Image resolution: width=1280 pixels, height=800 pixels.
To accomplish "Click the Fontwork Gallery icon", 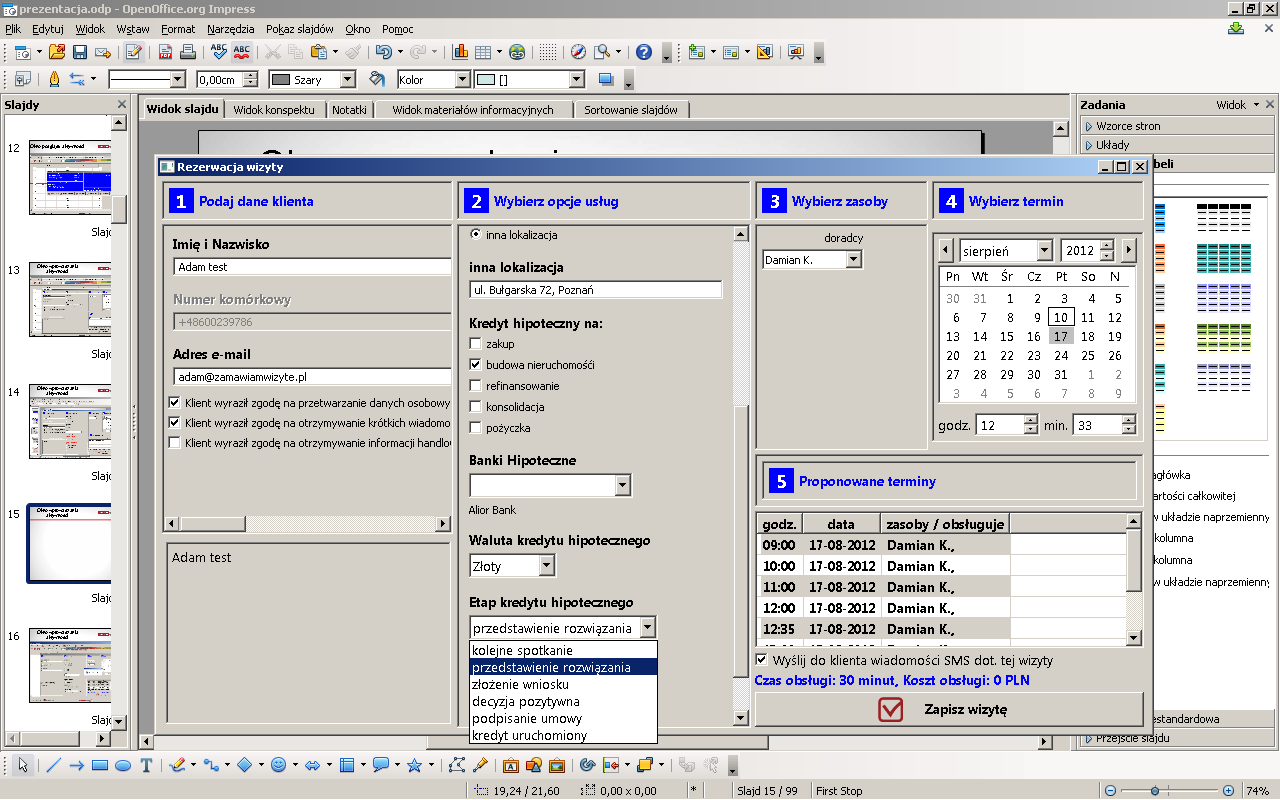I will [510, 766].
